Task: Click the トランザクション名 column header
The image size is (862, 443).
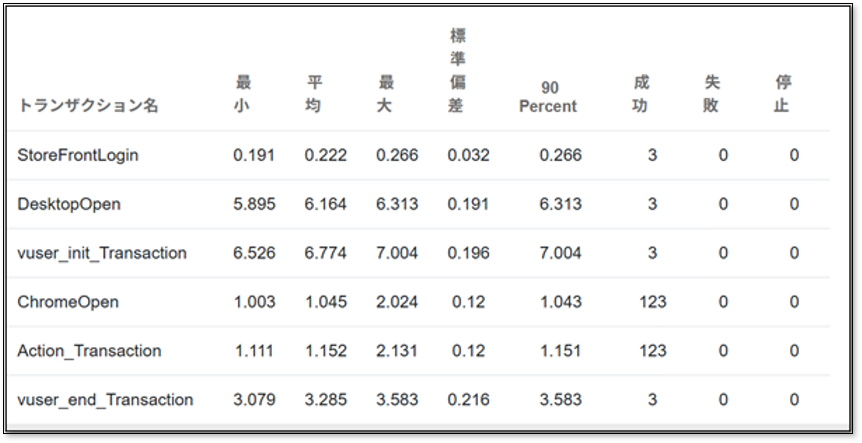Action: pos(88,106)
